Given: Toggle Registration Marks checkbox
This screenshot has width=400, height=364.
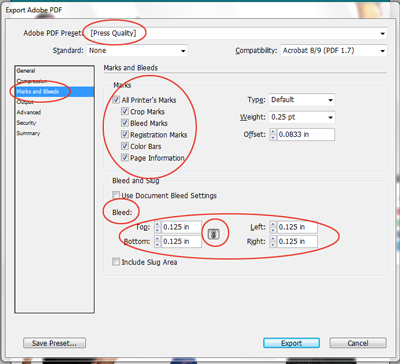Looking at the screenshot, I should point(125,135).
